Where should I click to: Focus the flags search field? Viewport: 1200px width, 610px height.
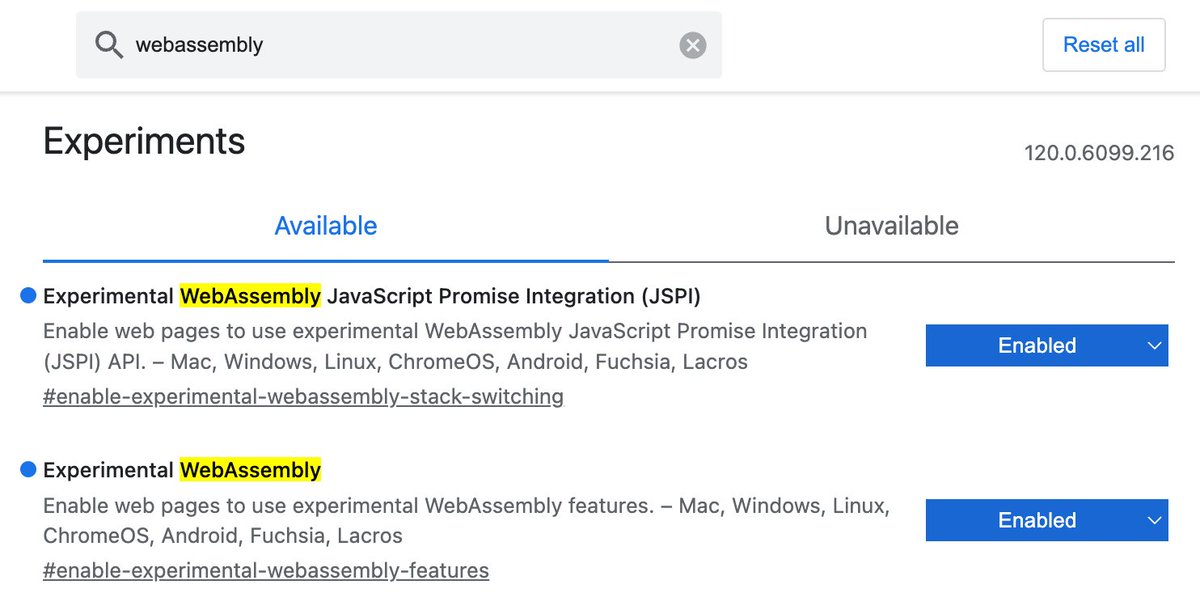click(400, 45)
